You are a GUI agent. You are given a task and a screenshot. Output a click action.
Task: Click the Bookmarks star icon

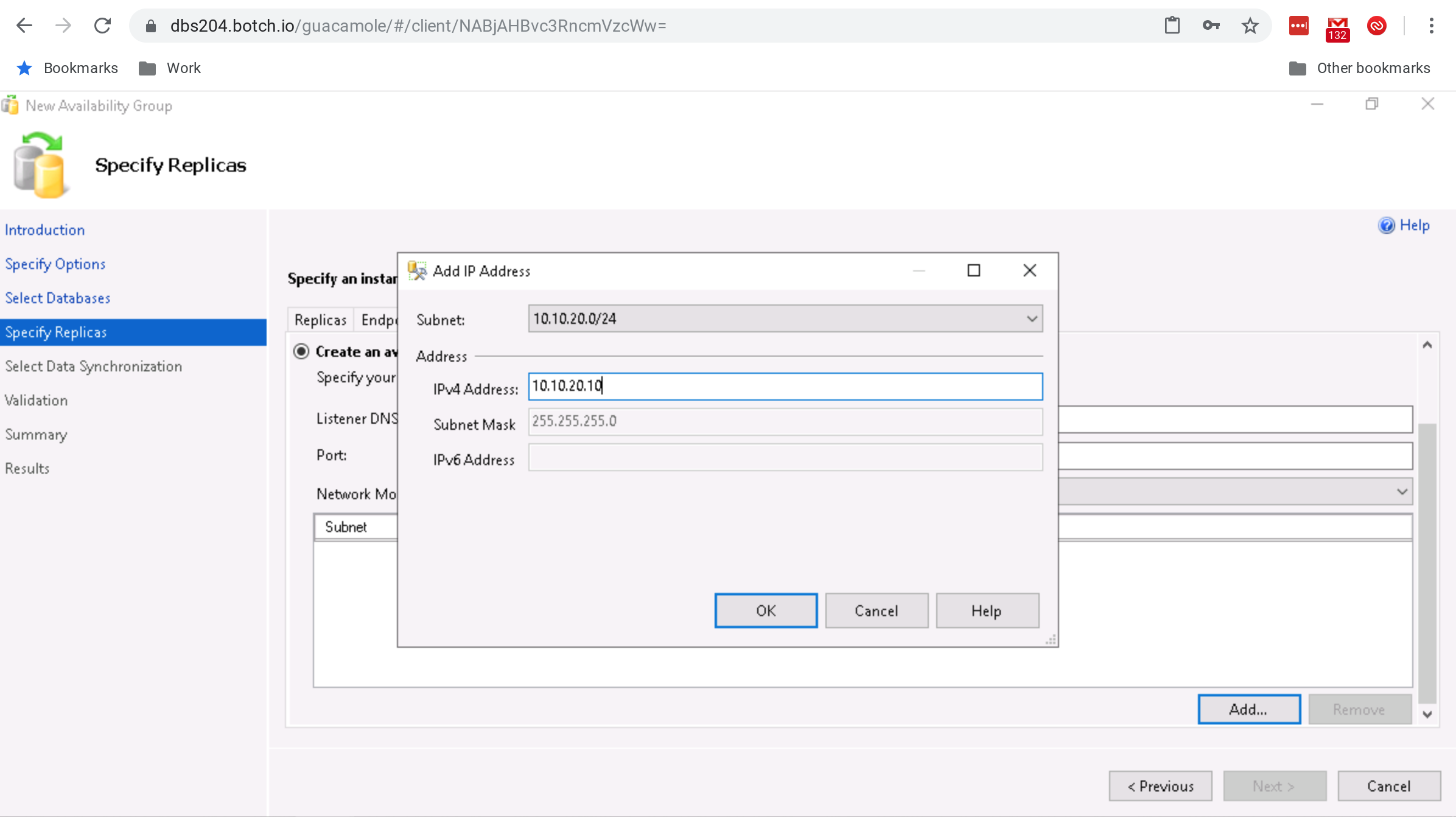pyautogui.click(x=26, y=68)
